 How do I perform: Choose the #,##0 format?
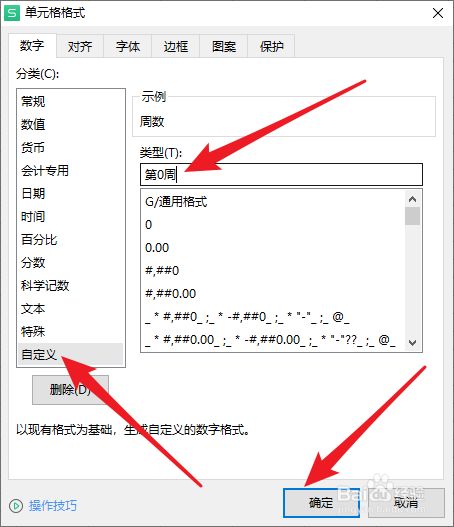click(x=273, y=271)
